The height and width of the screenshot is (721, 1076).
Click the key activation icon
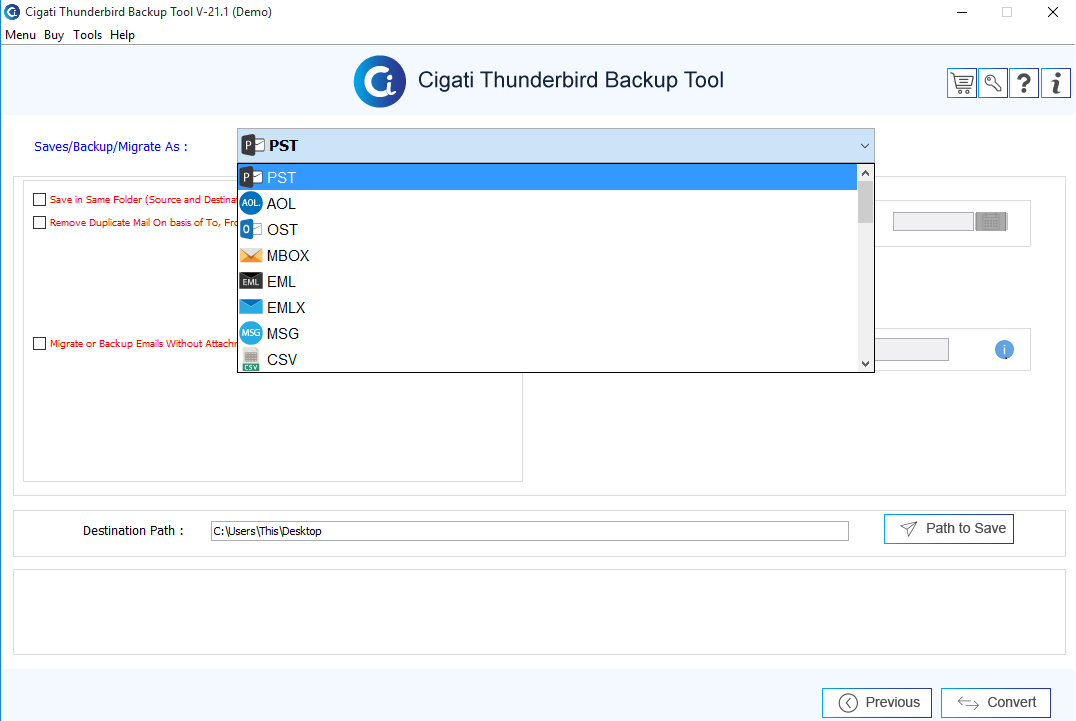[992, 84]
